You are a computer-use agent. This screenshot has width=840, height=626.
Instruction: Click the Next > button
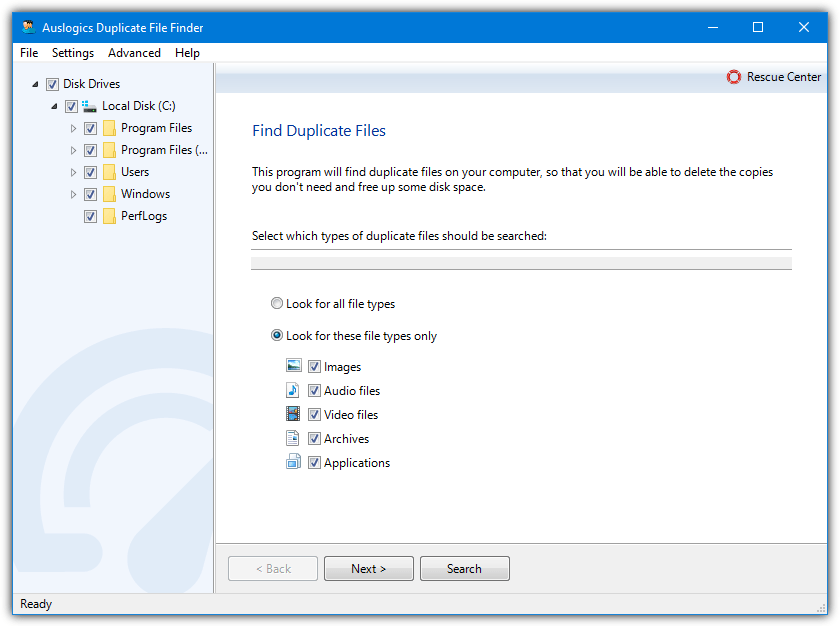pyautogui.click(x=369, y=568)
